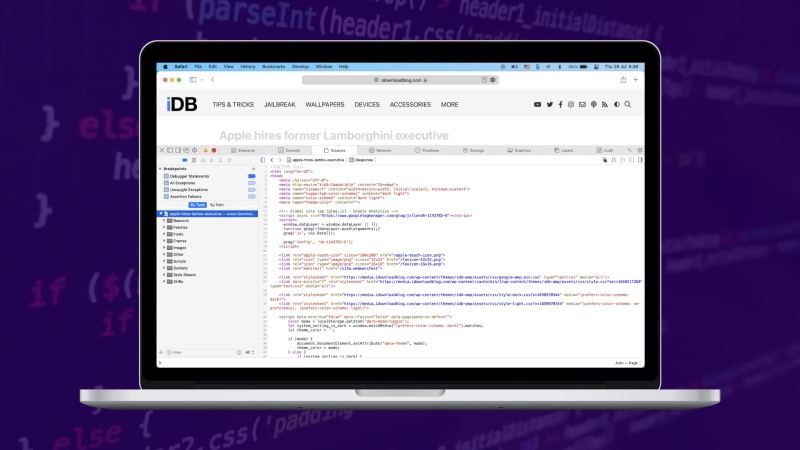Image resolution: width=800 pixels, height=450 pixels.
Task: Open Web Inspector settings gear icon
Action: (640, 151)
